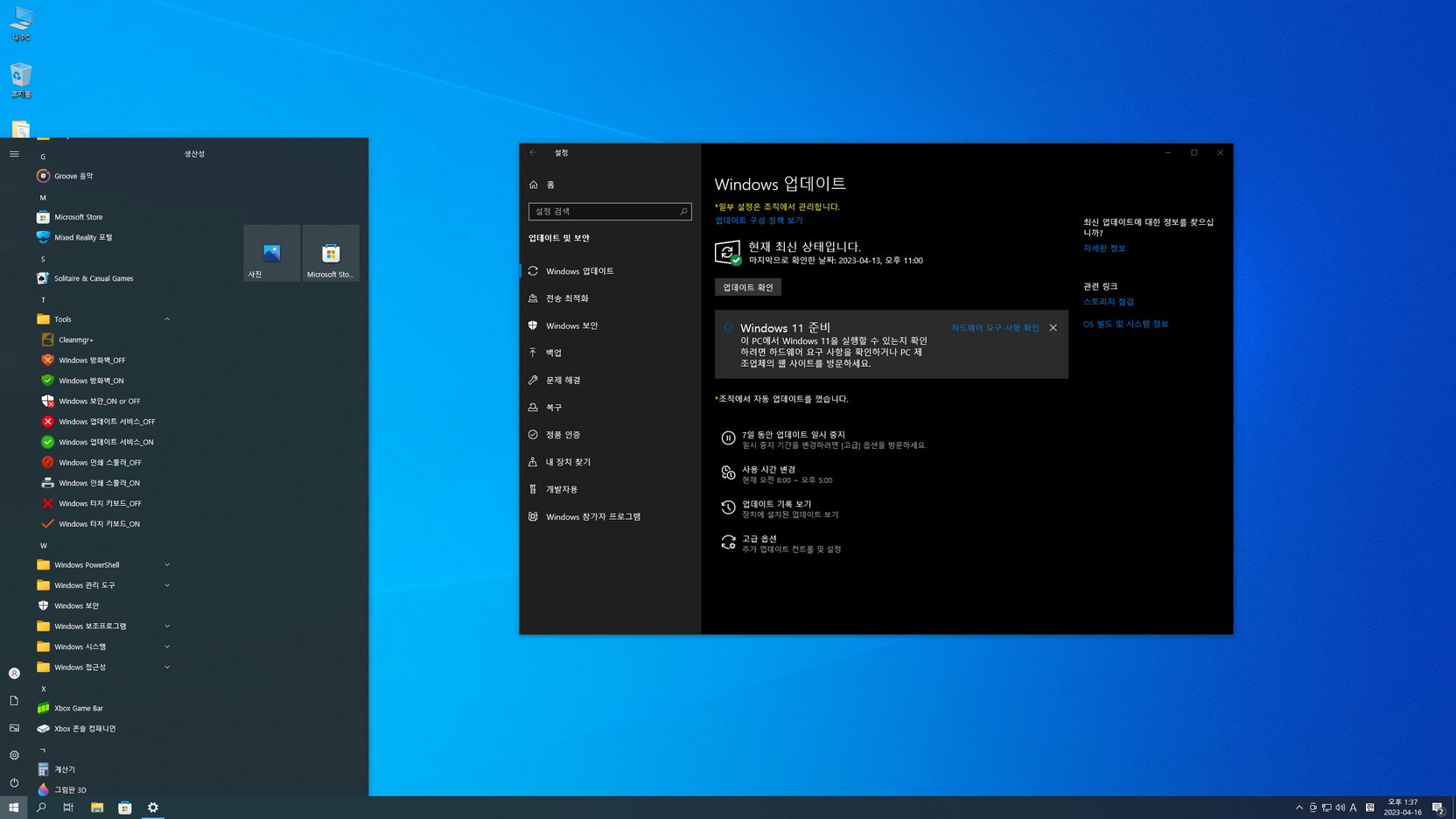Click the 사진 photos tile
This screenshot has width=1456, height=819.
point(272,253)
